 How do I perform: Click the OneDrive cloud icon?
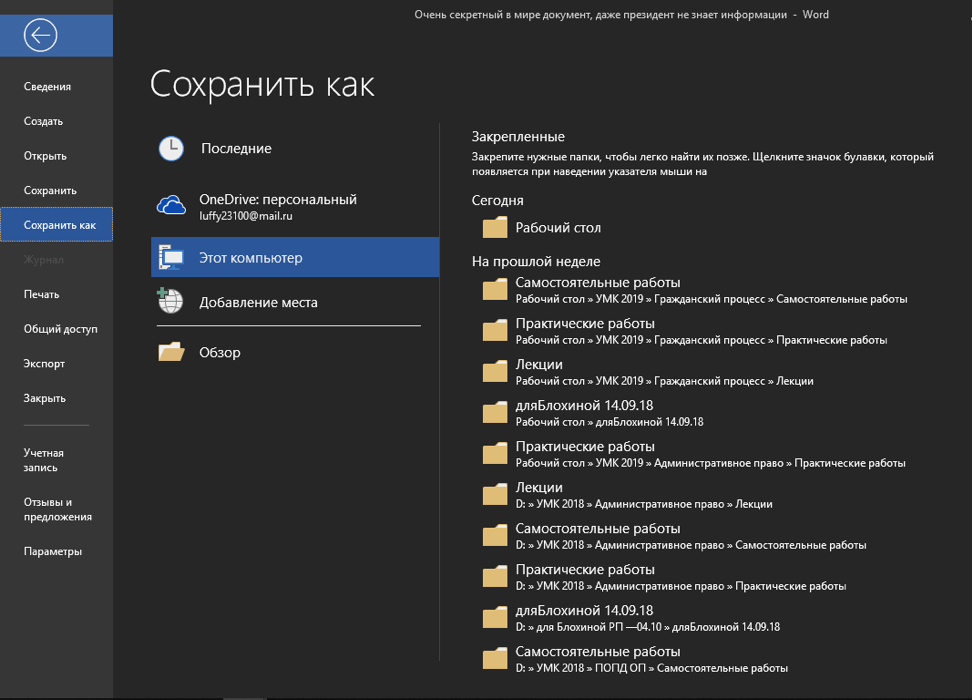(x=171, y=205)
